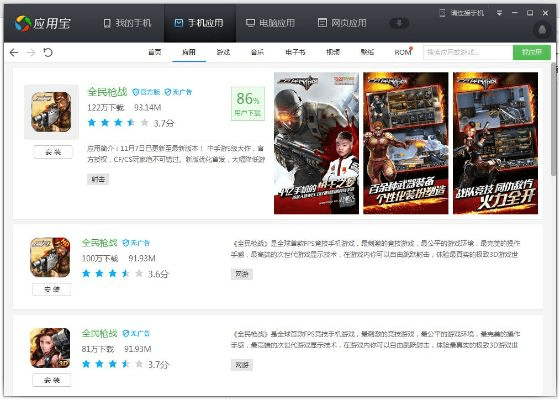Click the 3.6分 star rating
The width and height of the screenshot is (560, 400).
[x=125, y=274]
